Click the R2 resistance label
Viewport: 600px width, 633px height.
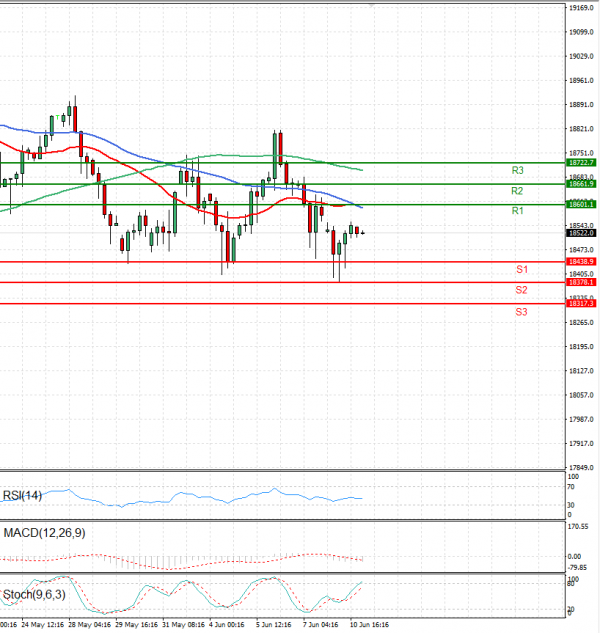[517, 191]
